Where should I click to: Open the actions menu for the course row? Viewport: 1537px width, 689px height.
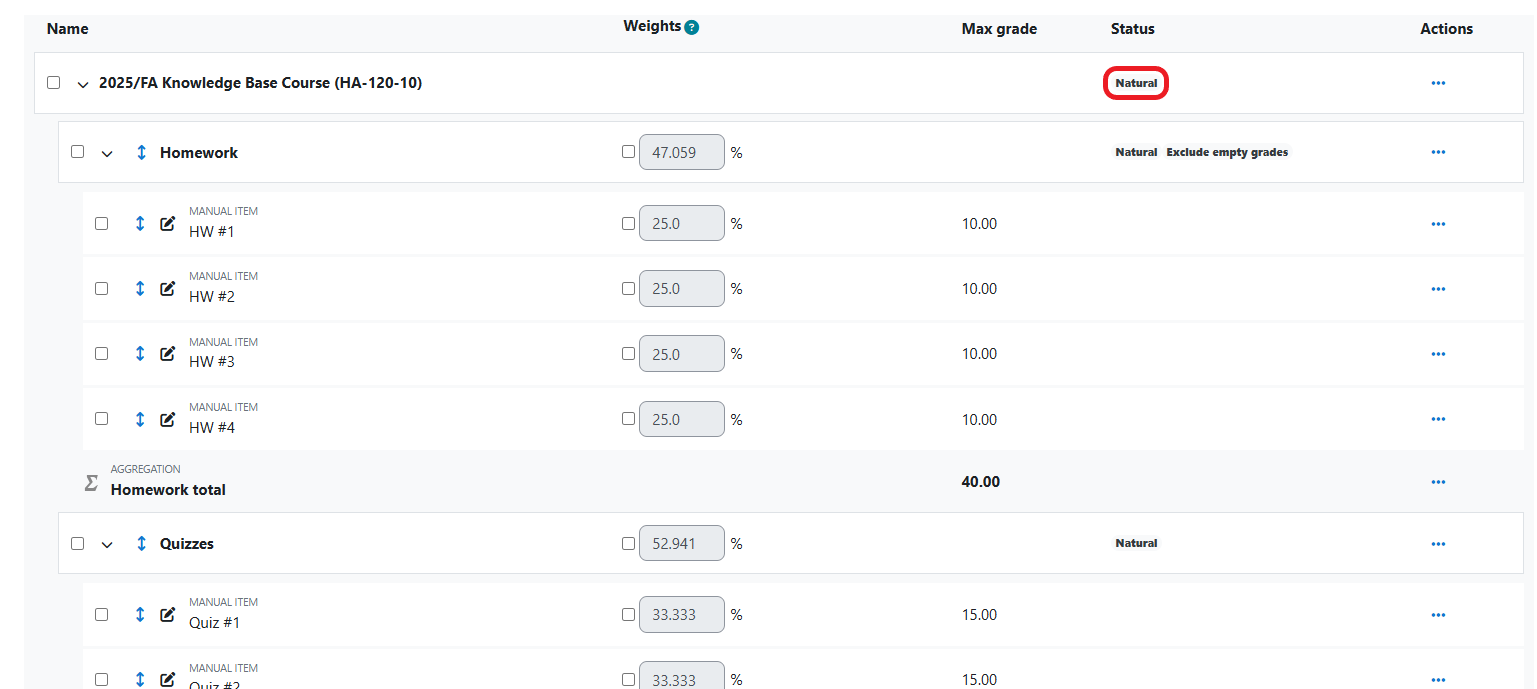click(x=1438, y=83)
